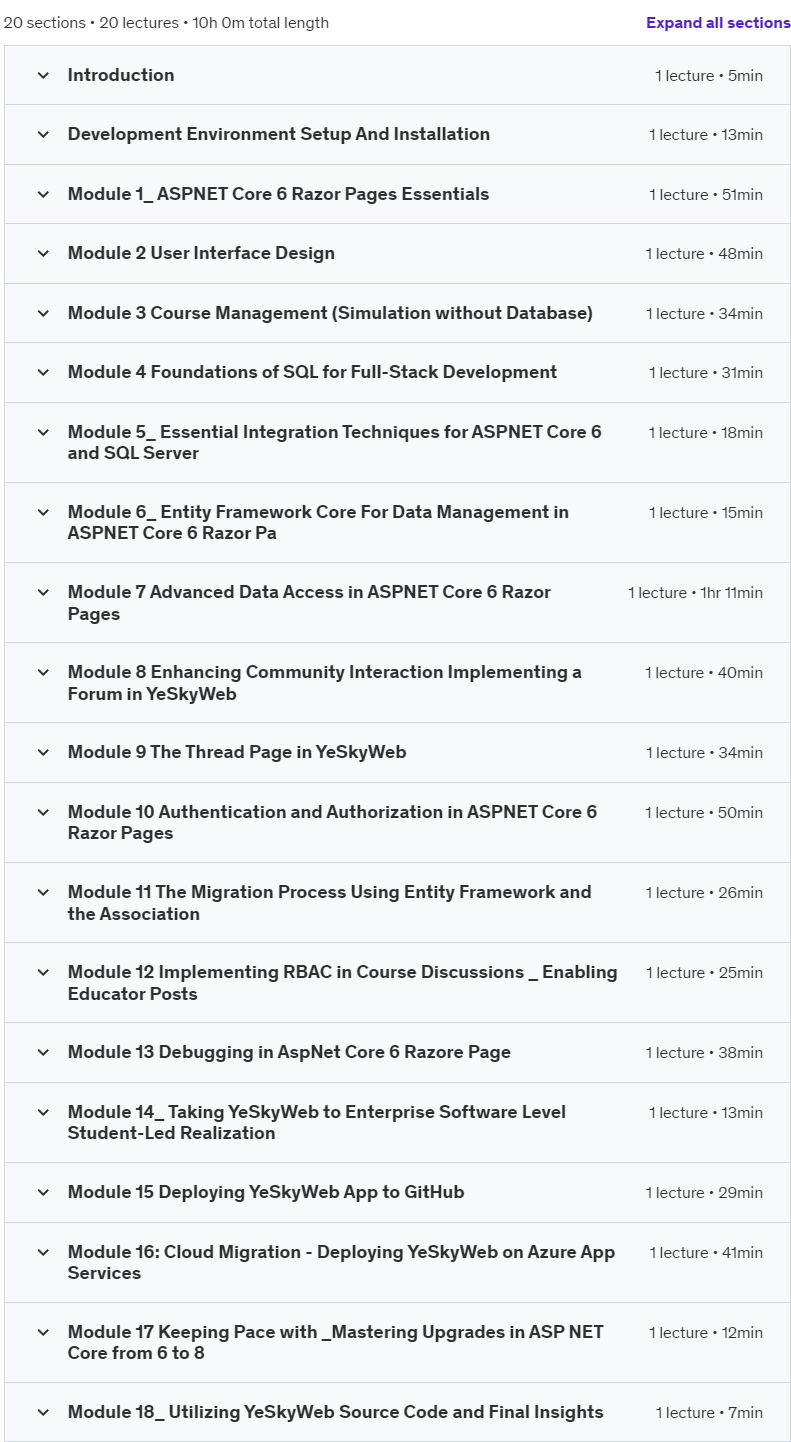Expand Module 7 Advanced Data Access chevron
The image size is (791, 1442).
click(x=43, y=592)
